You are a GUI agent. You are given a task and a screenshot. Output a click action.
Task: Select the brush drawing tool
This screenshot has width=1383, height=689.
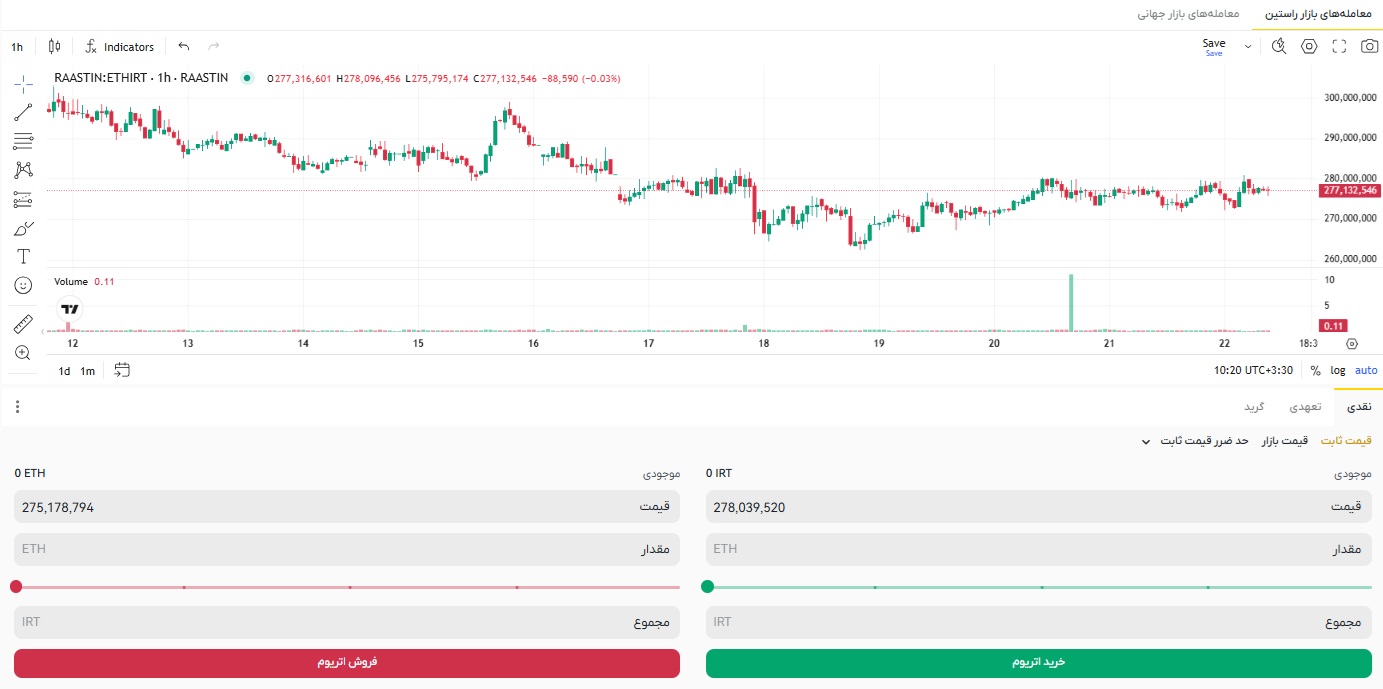click(x=23, y=228)
